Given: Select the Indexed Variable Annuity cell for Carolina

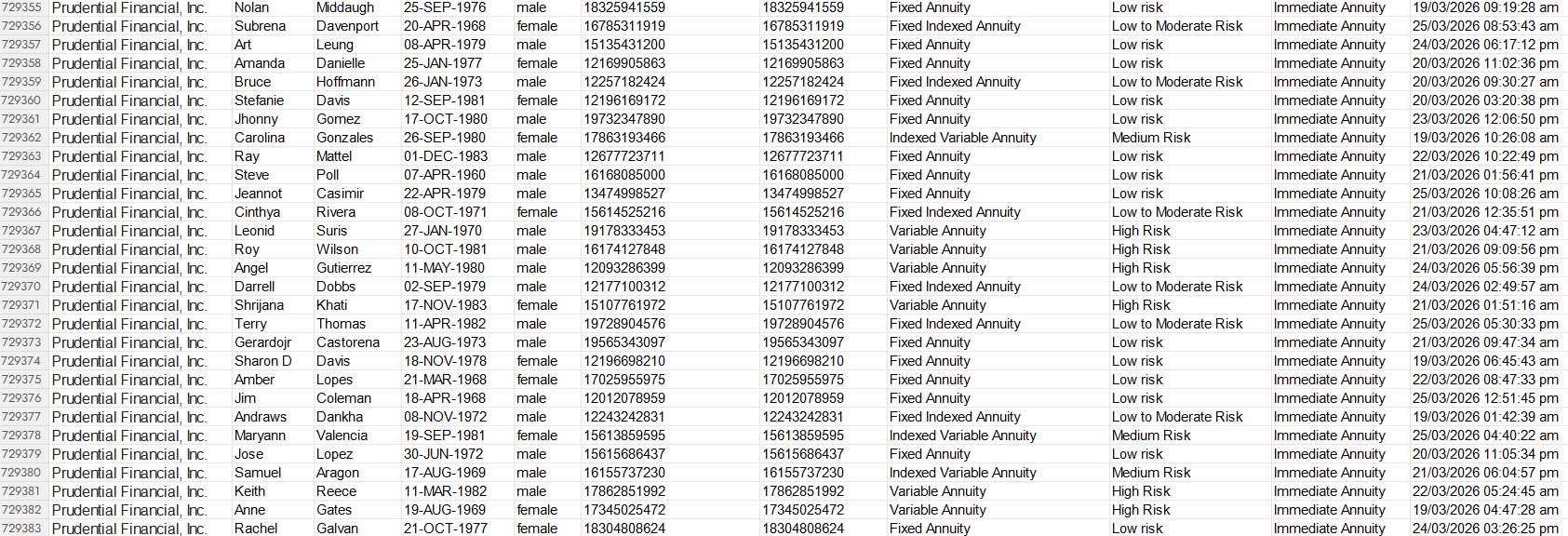Looking at the screenshot, I should (x=962, y=138).
